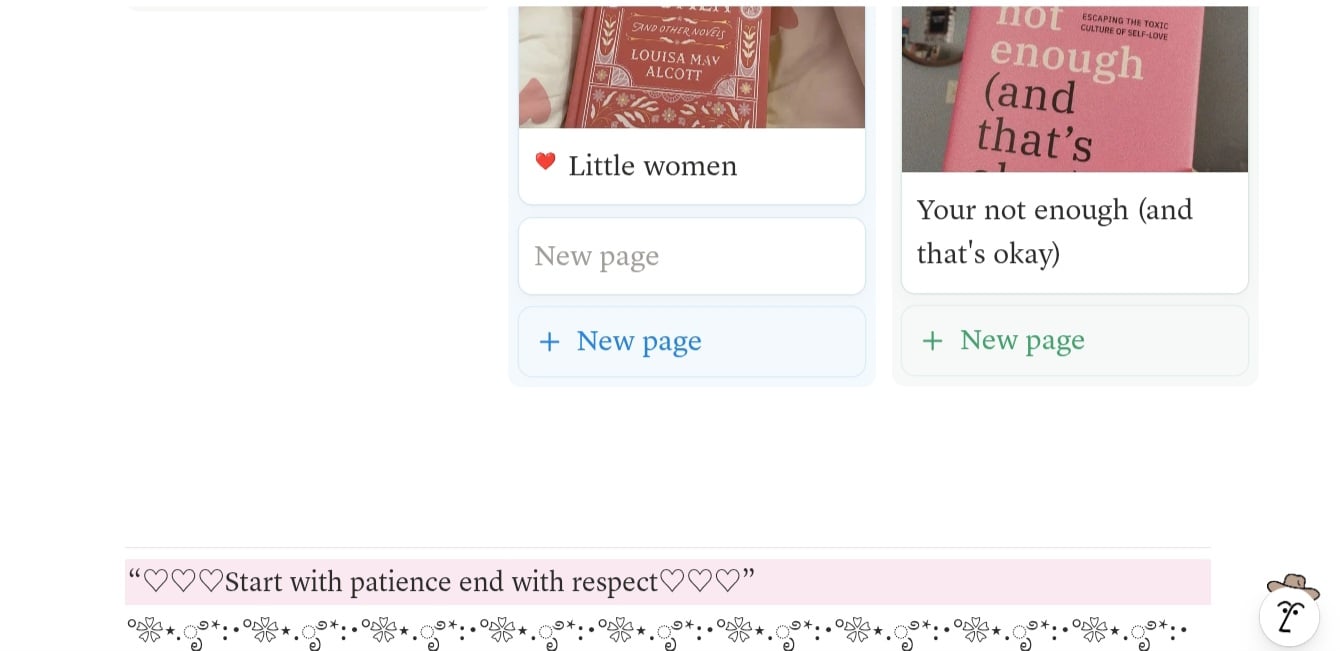Open the pink not enough book cover image
This screenshot has height=651, width=1340.
pos(1075,89)
